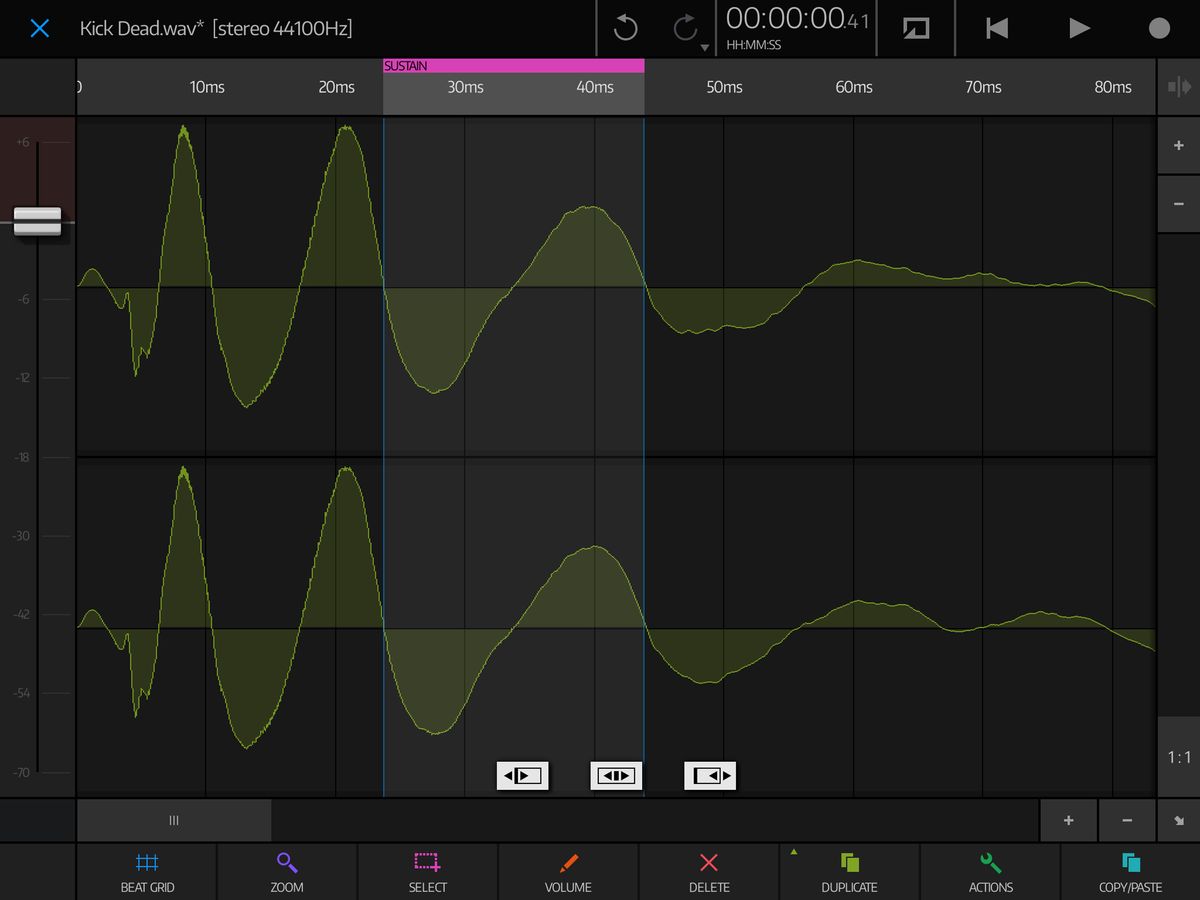The width and height of the screenshot is (1200, 900).
Task: Redo the last undone edit
Action: click(685, 28)
